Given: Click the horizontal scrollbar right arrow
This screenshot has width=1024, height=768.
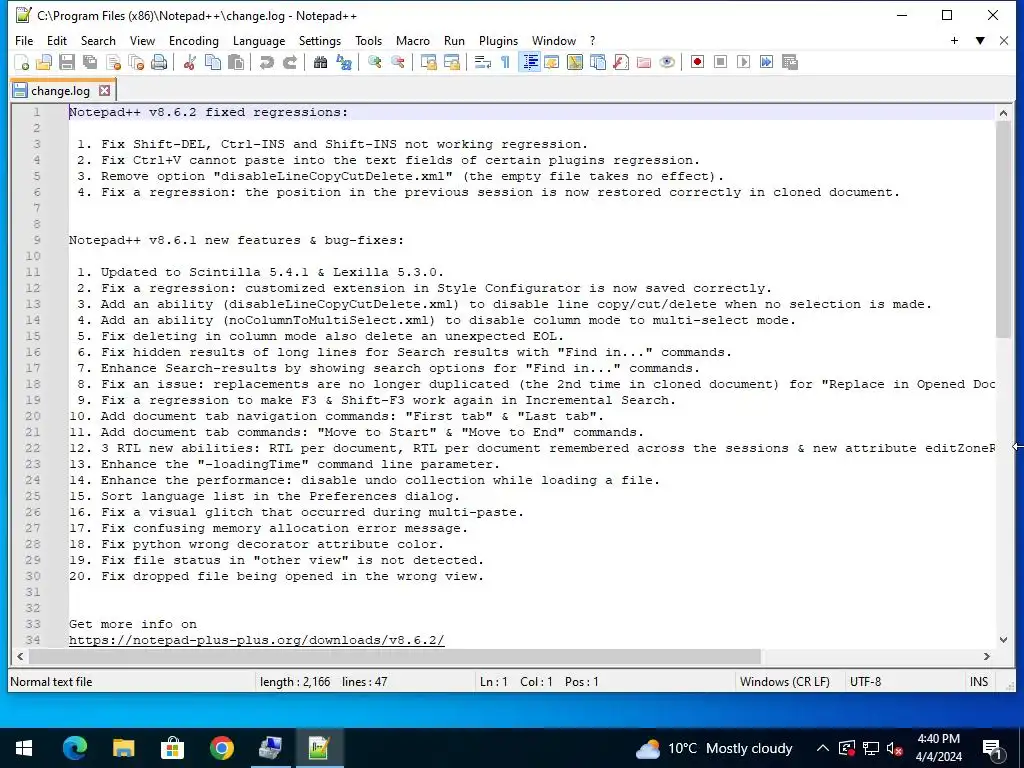Looking at the screenshot, I should tap(987, 656).
